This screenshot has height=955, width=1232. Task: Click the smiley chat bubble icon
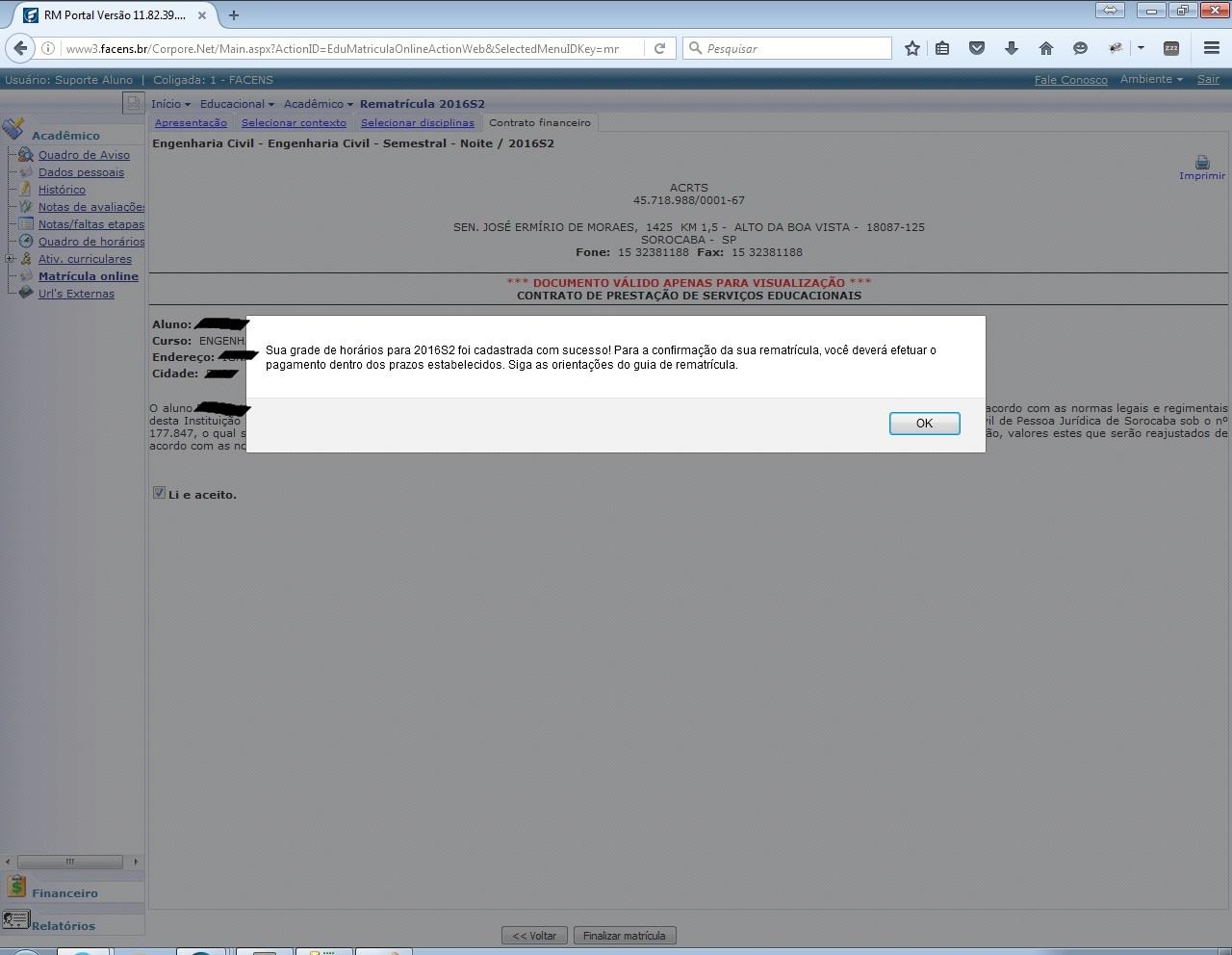point(1080,48)
